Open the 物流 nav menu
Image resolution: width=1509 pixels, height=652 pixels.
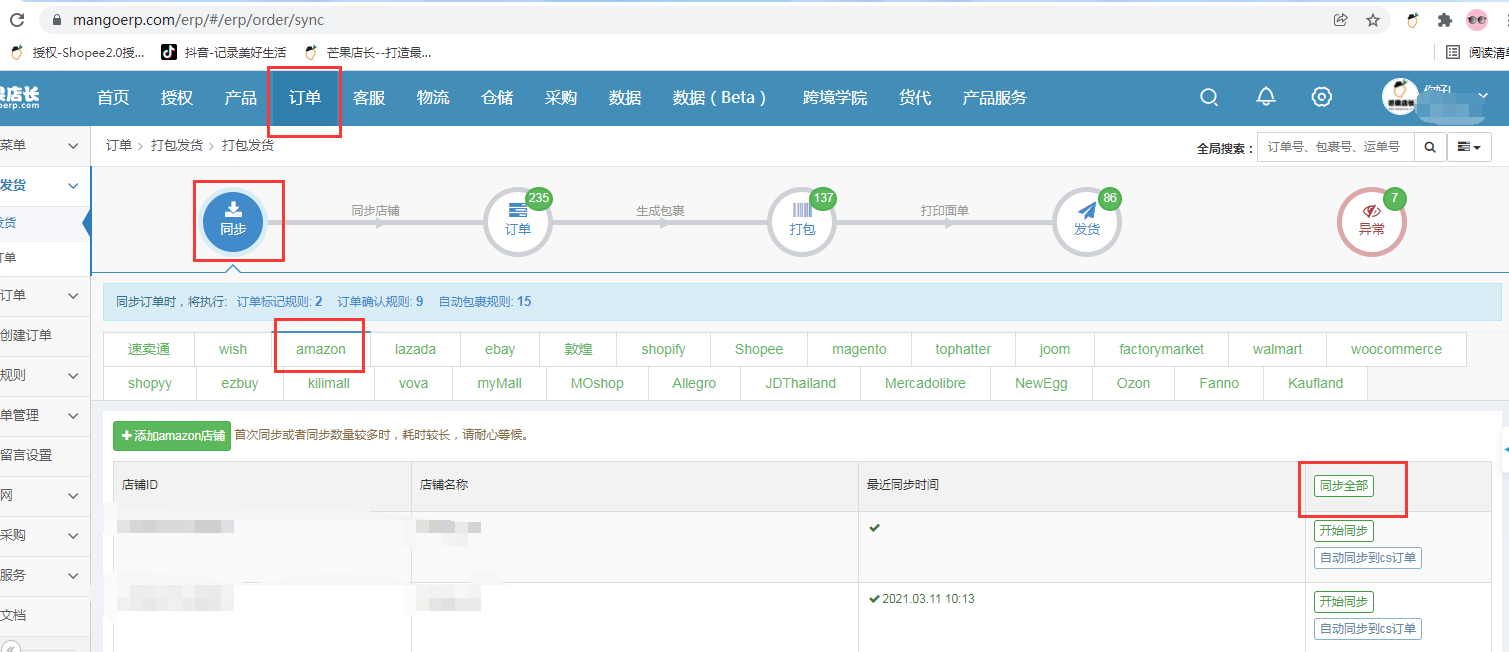(433, 97)
